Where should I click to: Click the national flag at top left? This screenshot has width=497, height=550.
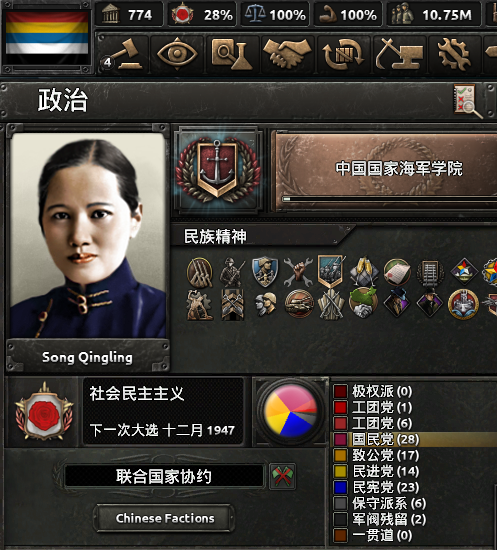(x=47, y=38)
